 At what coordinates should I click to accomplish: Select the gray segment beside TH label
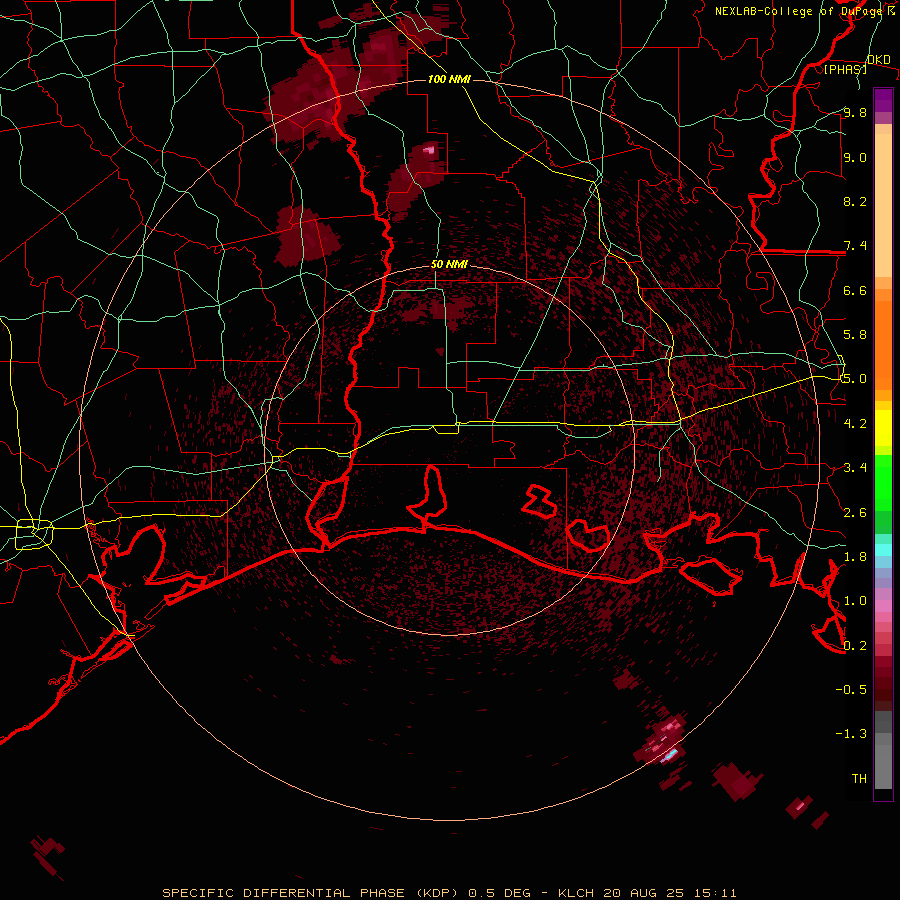(883, 767)
